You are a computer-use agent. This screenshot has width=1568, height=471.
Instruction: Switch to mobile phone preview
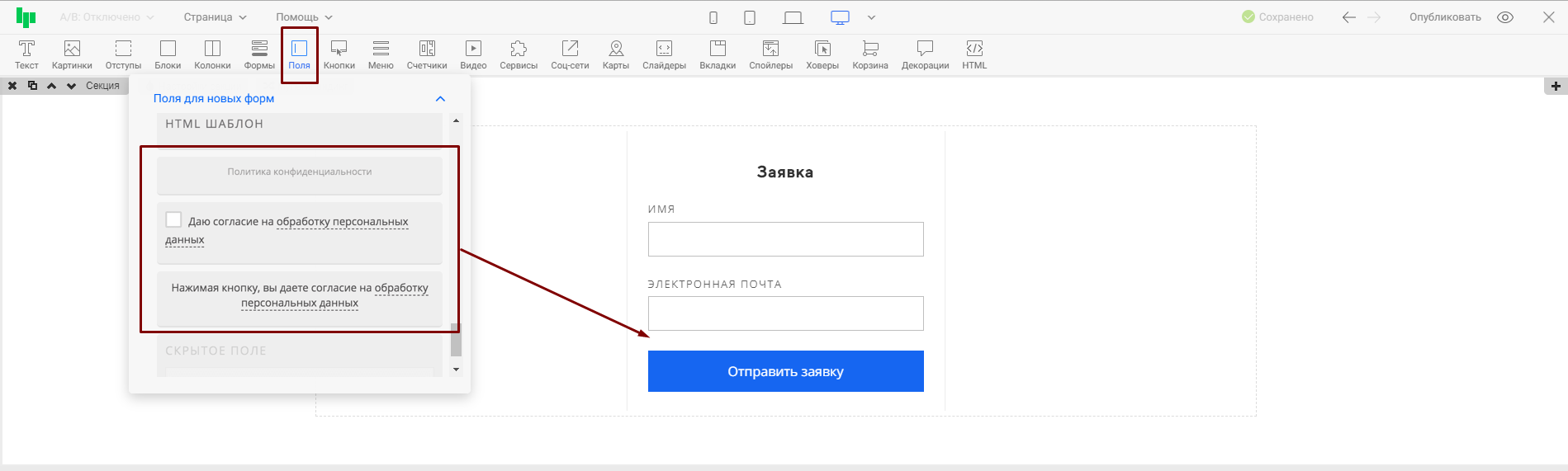click(713, 17)
